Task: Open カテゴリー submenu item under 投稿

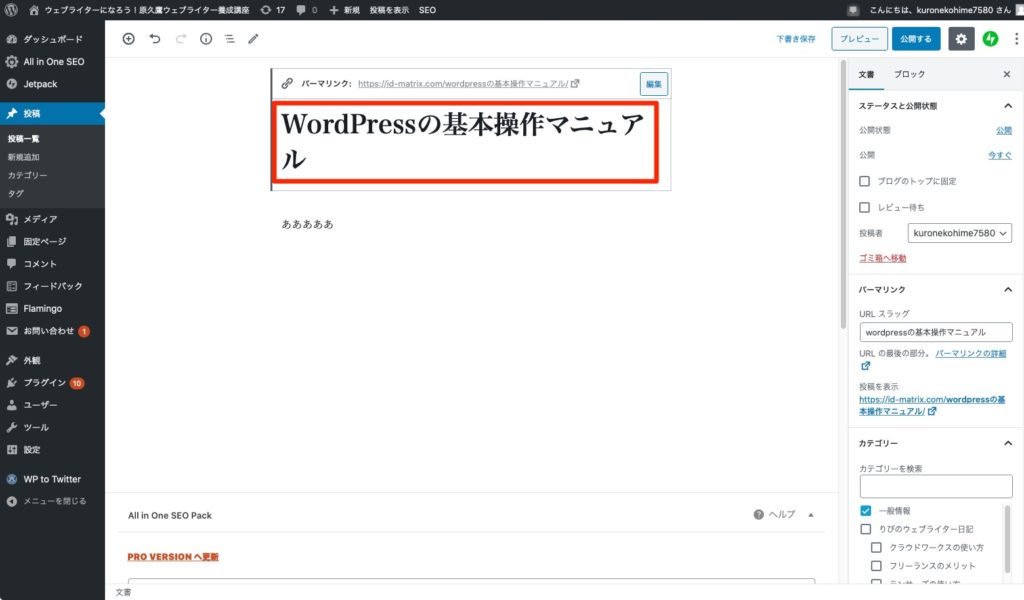Action: (x=27, y=175)
